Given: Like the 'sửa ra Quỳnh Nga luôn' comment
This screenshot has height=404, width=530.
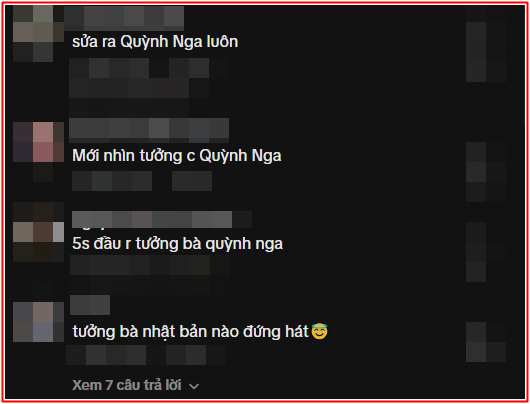Looking at the screenshot, I should pyautogui.click(x=486, y=52).
